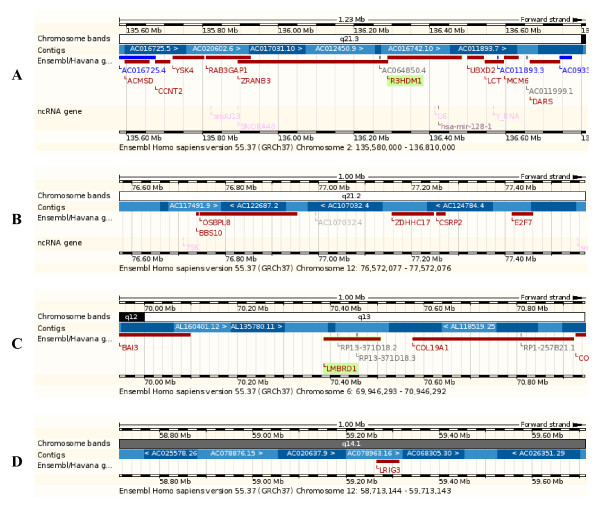Click the AC078963.16 contig block

click(374, 454)
